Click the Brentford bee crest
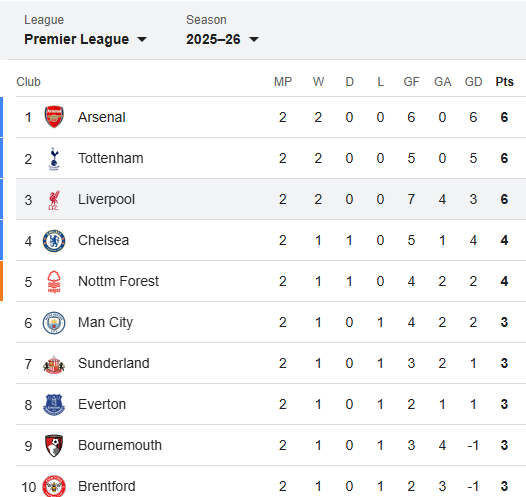 click(54, 486)
